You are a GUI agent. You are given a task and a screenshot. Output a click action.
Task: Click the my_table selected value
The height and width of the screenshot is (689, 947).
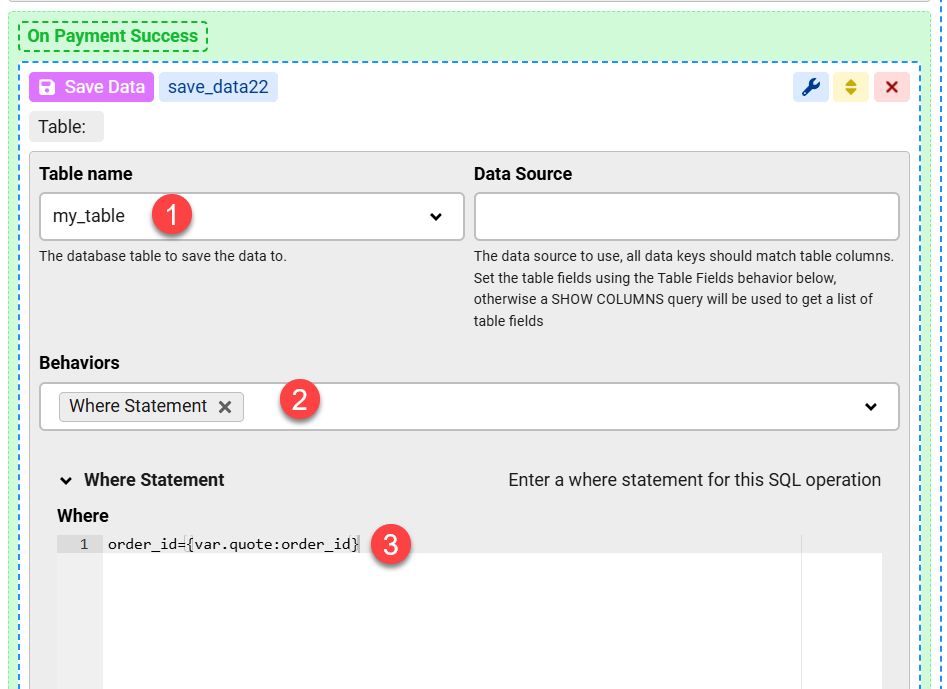89,217
